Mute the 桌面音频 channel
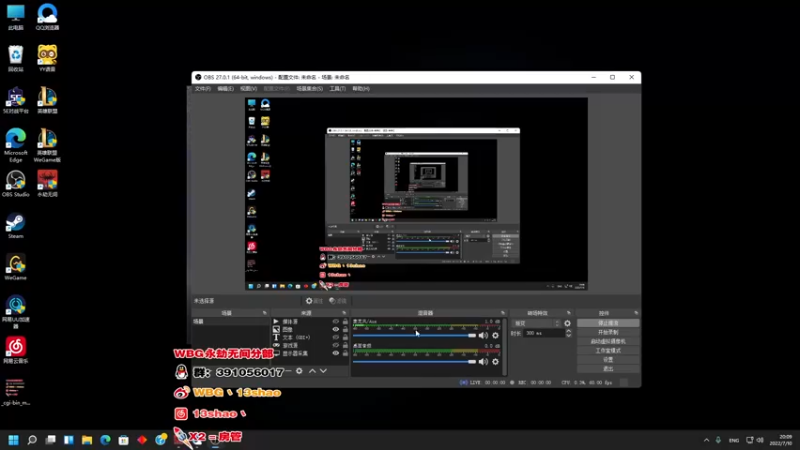800x450 pixels. point(483,362)
